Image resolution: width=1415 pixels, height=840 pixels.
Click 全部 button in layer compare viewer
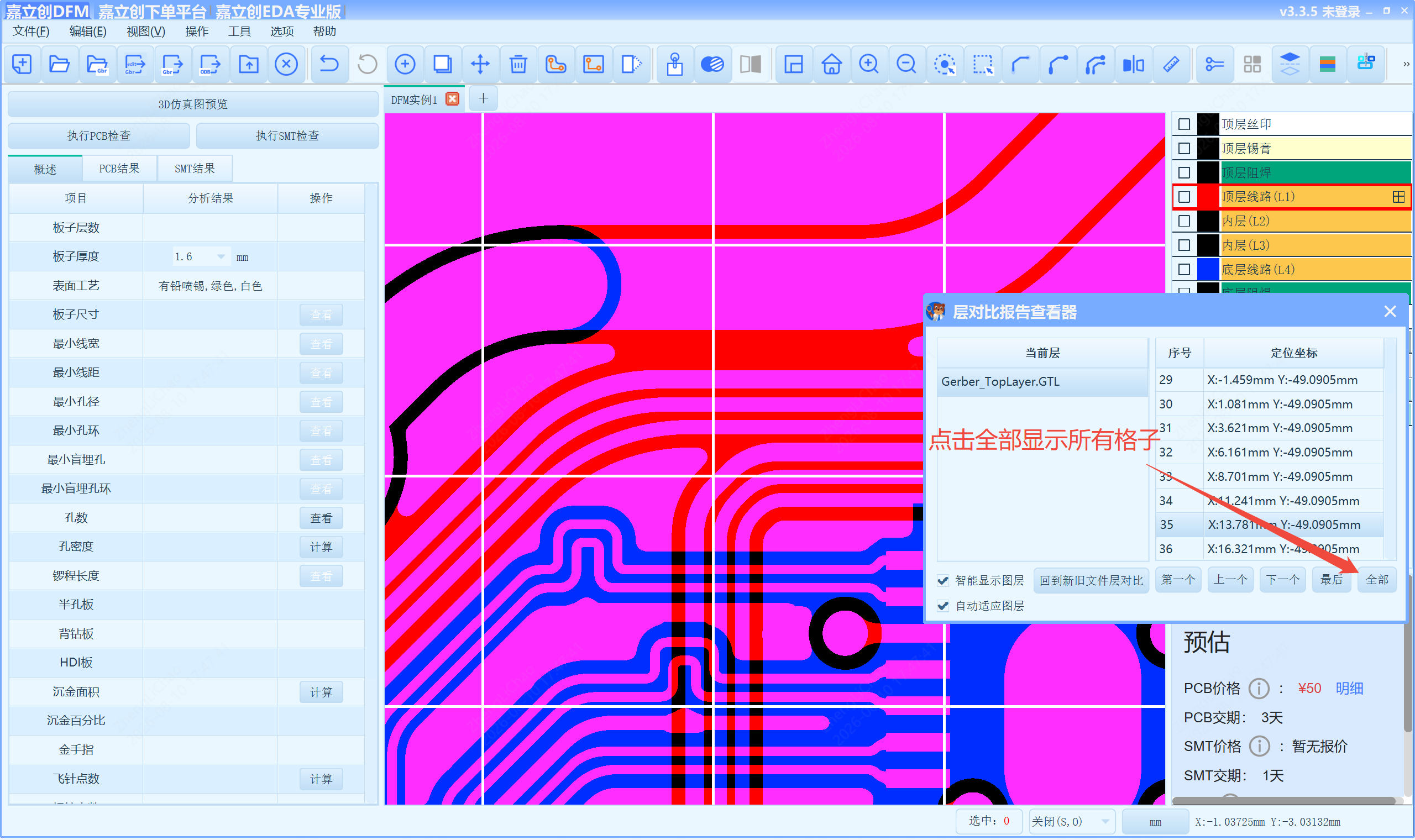click(x=1377, y=580)
